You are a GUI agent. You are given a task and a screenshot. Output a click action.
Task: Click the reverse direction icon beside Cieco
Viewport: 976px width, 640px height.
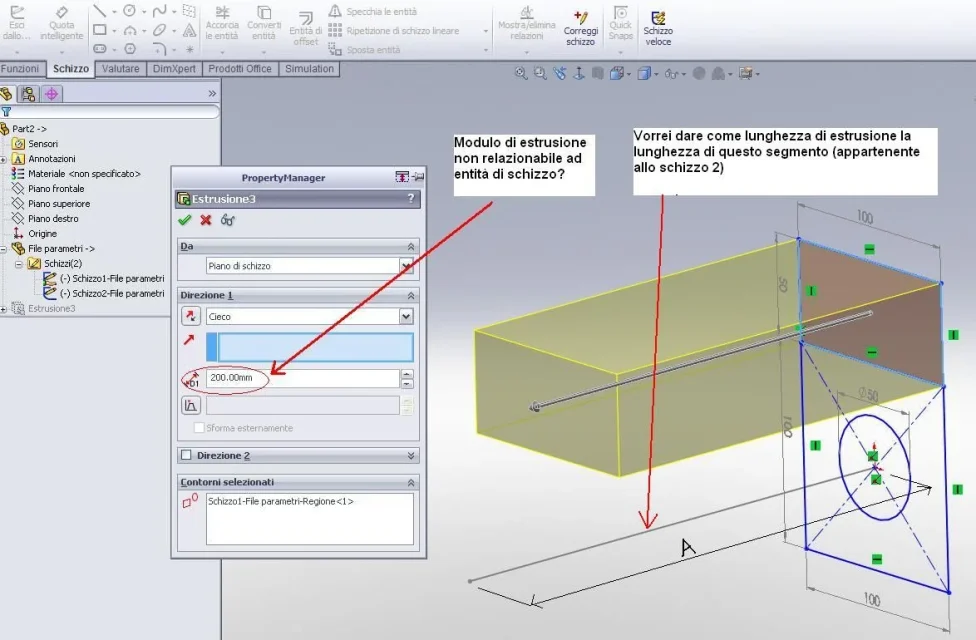click(190, 316)
